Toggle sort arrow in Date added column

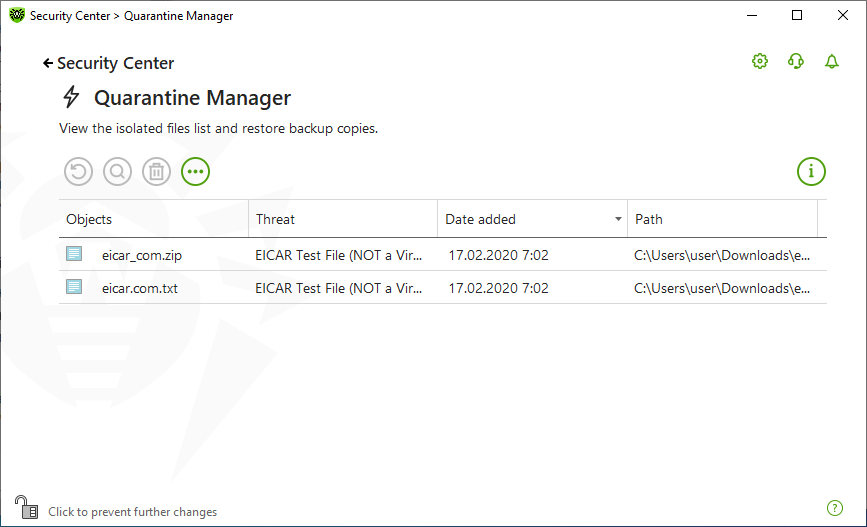click(x=618, y=219)
